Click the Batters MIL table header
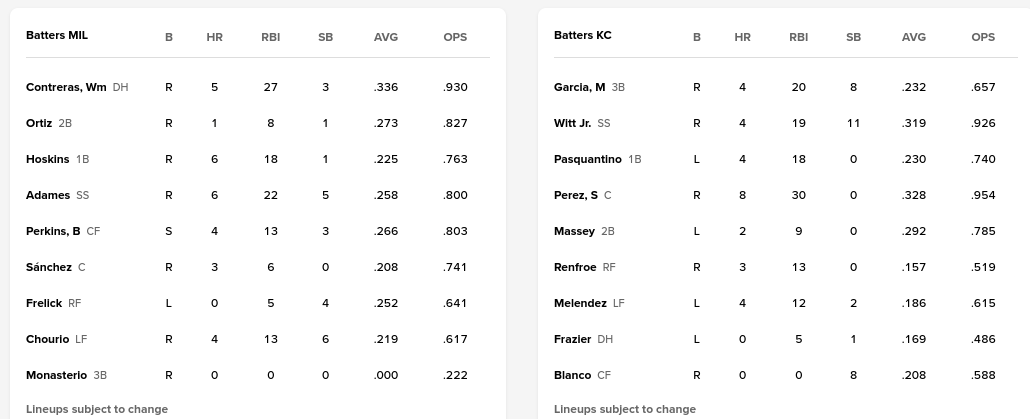 pos(57,35)
